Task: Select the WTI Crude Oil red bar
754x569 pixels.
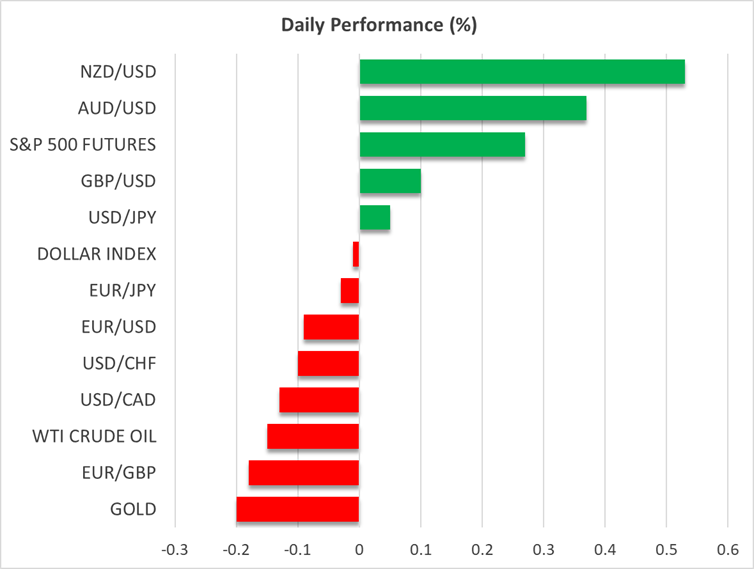Action: [313, 436]
